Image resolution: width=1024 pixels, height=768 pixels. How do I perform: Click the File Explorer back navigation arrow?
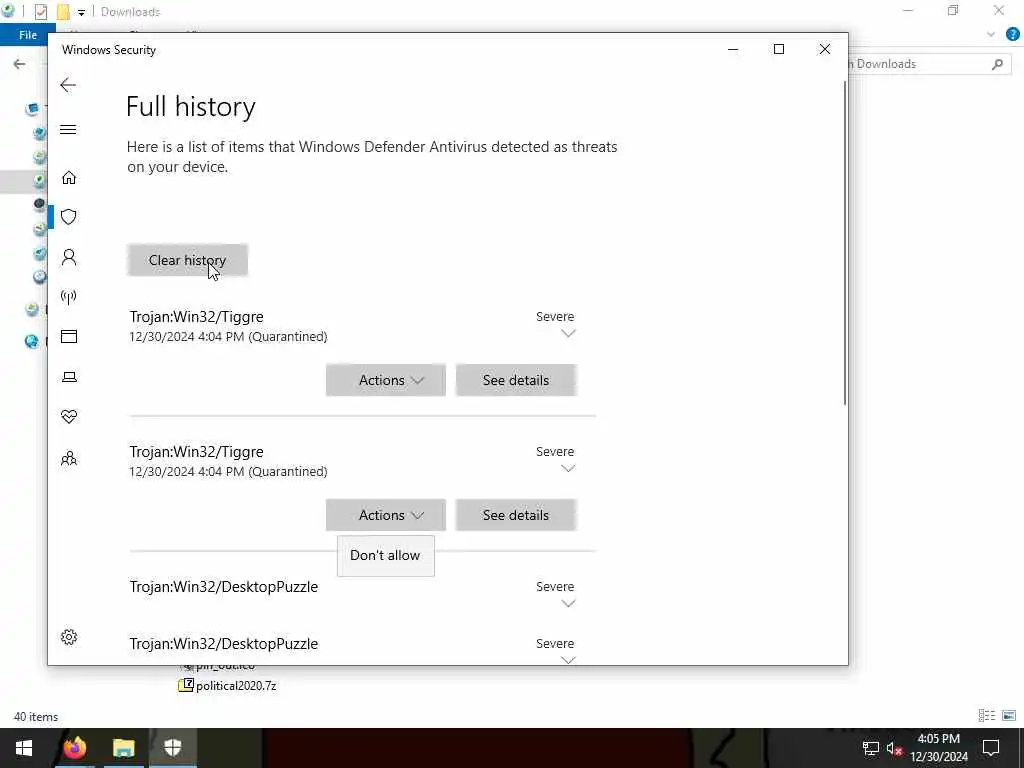tap(20, 64)
